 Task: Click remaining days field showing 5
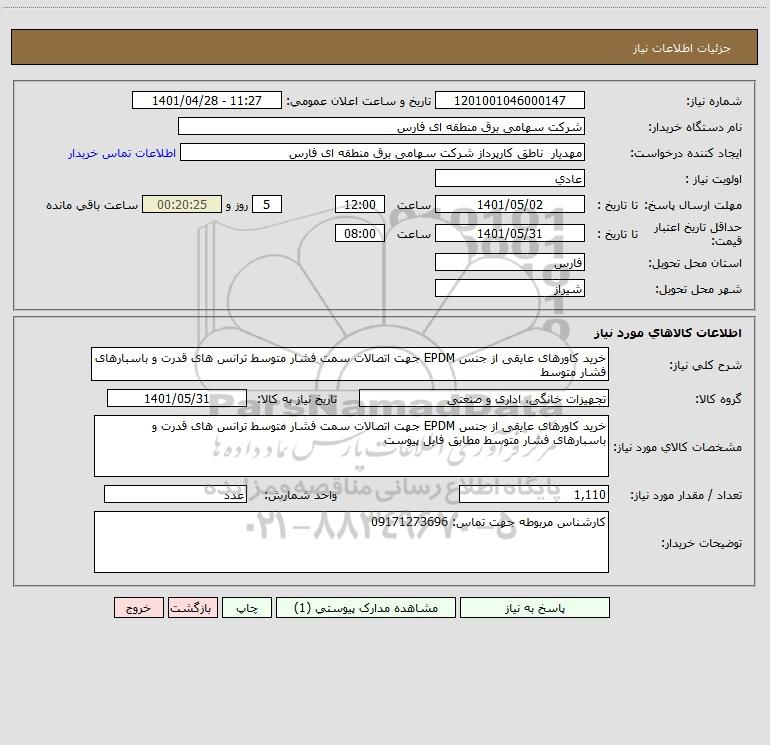pyautogui.click(x=267, y=204)
